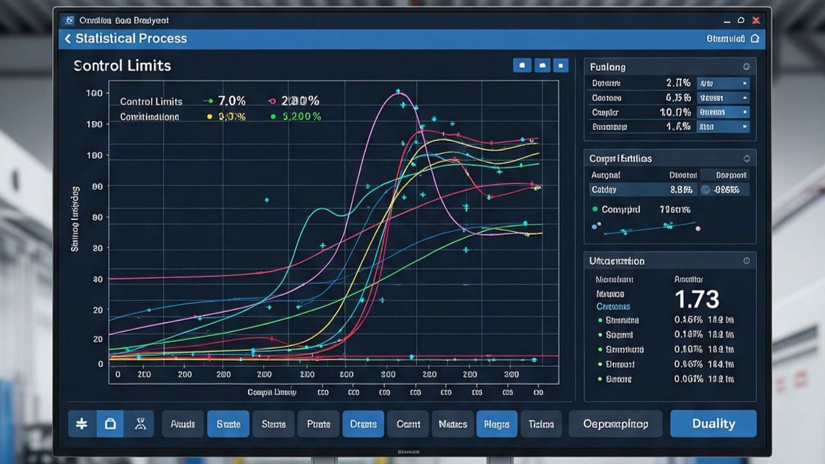Viewport: 825px width, 464px height.
Task: Switch to the "Nataes" bottom tab
Action: (x=452, y=423)
